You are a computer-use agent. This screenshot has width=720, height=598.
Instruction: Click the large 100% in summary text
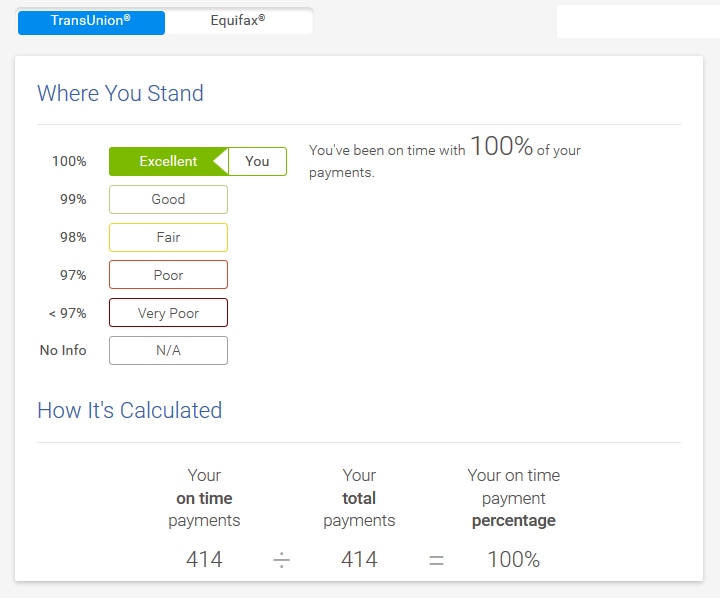pyautogui.click(x=502, y=147)
